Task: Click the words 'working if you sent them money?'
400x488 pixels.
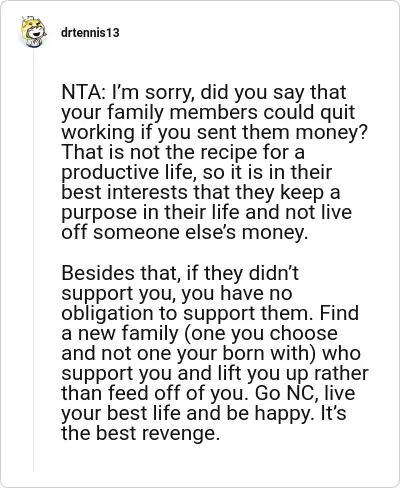Action: pos(215,132)
